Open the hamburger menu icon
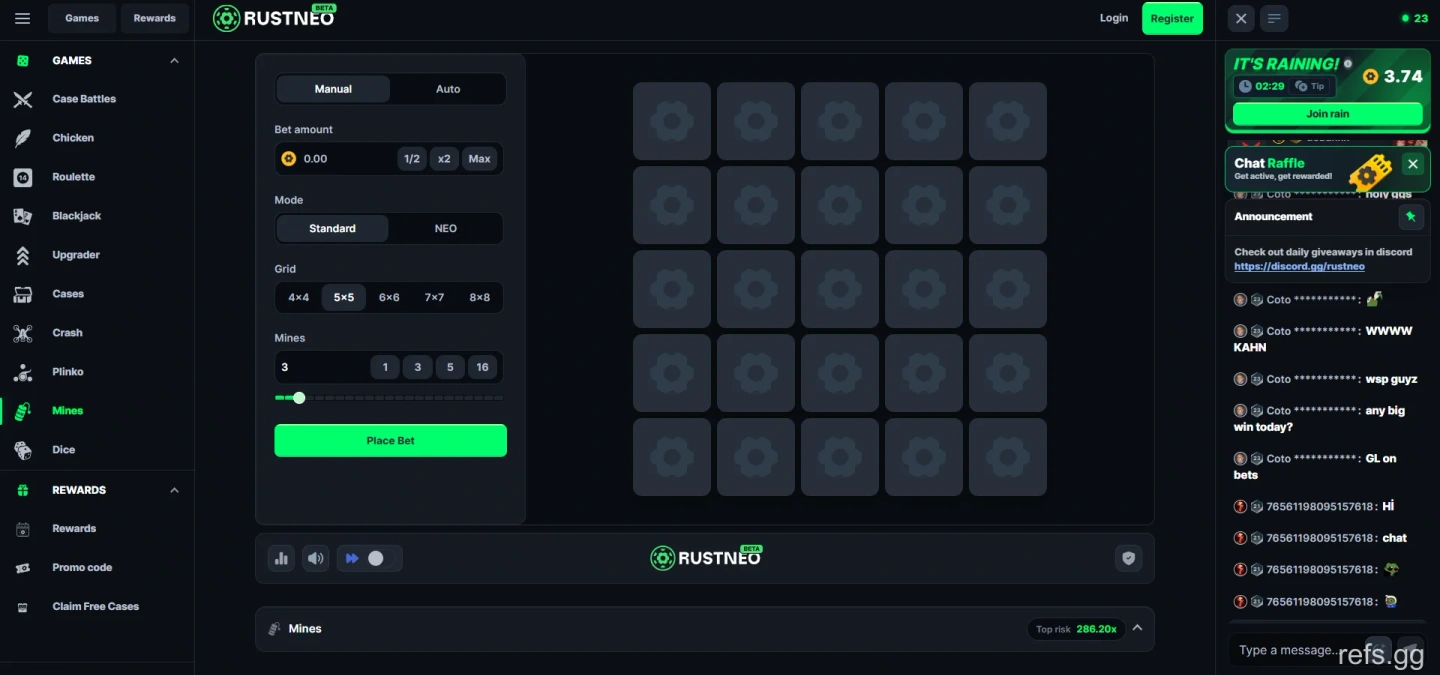The height and width of the screenshot is (675, 1440). (x=22, y=18)
